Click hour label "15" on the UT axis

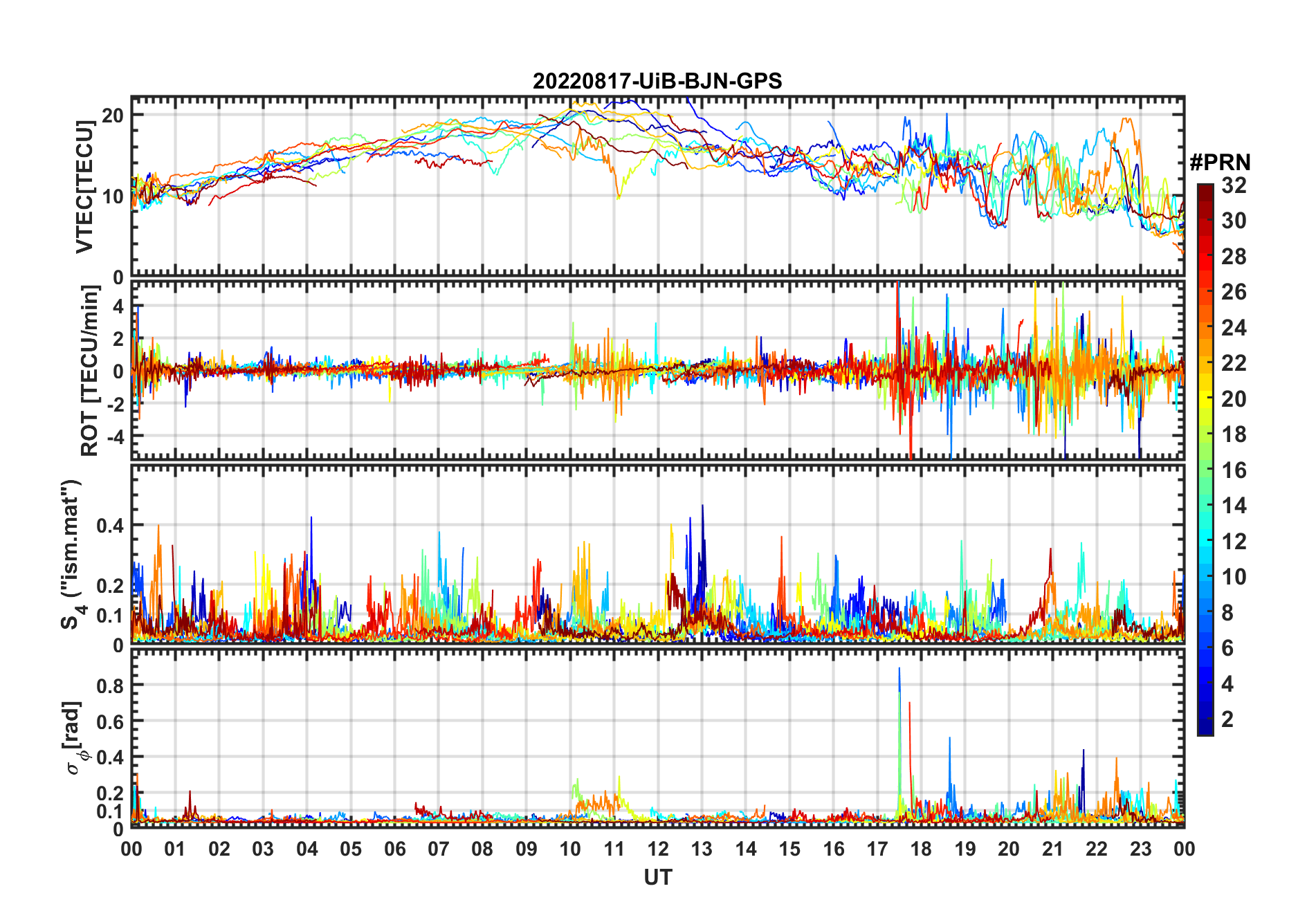[789, 849]
